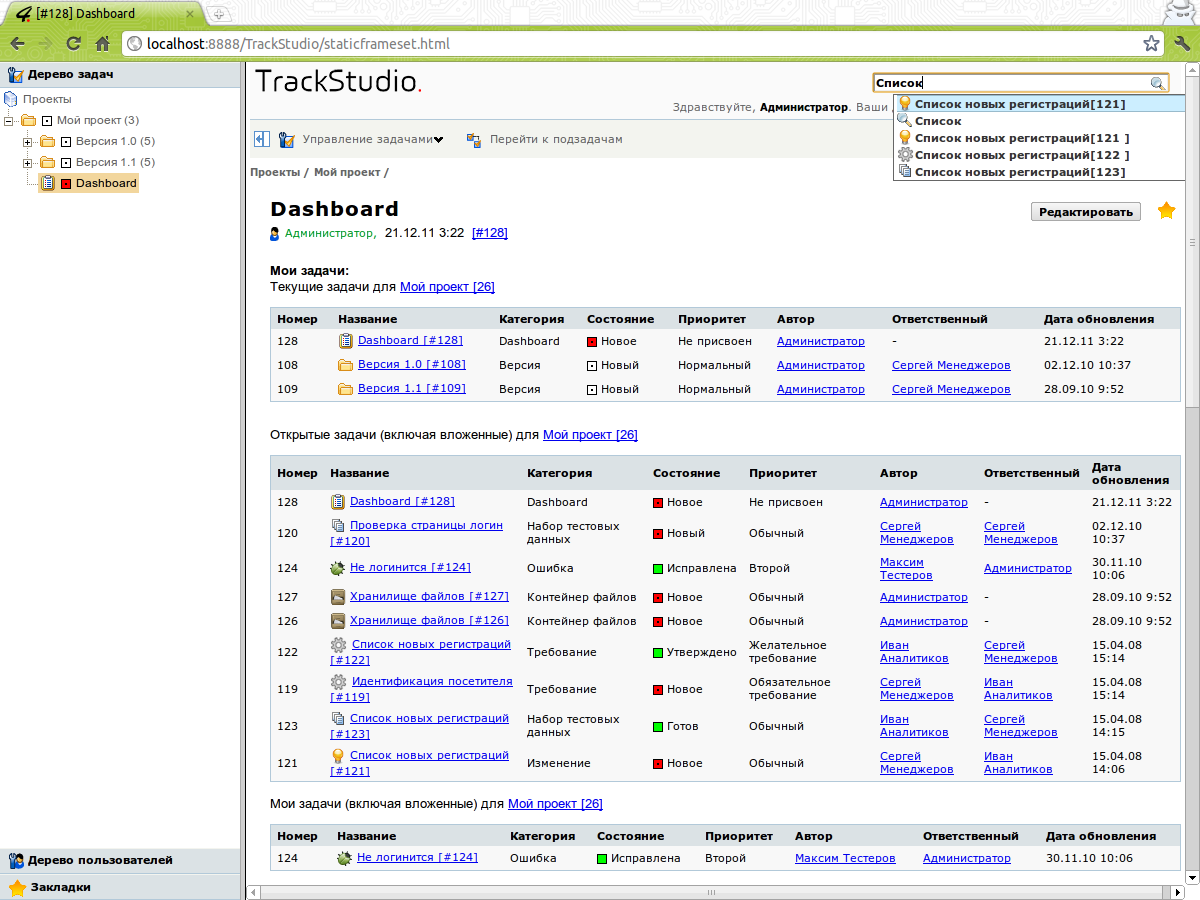Click the folder icon beside 'Версия 1.1 [#109]'
This screenshot has width=1200, height=900.
tap(346, 389)
